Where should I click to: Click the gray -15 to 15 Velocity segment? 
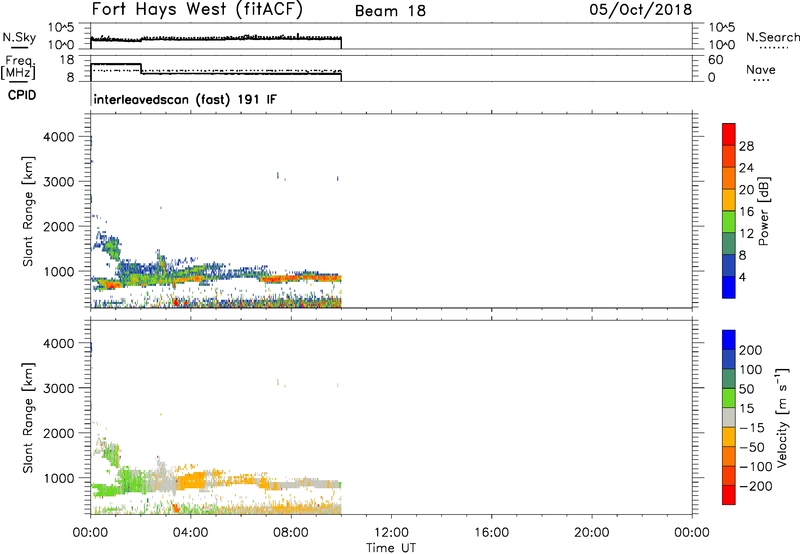click(x=729, y=418)
